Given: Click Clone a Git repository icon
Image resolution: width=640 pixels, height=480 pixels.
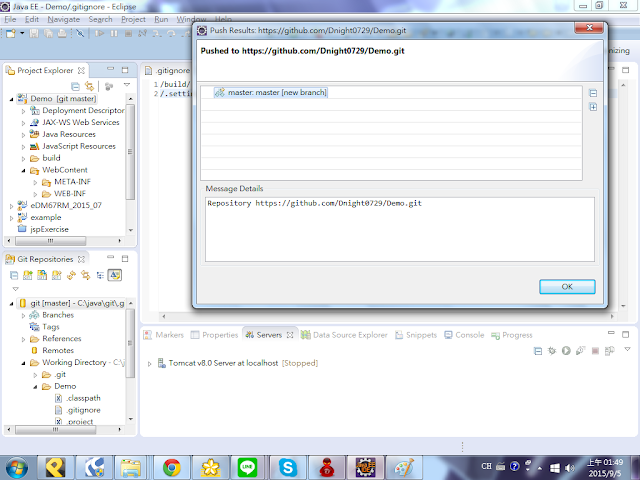Looking at the screenshot, I should 42,276.
